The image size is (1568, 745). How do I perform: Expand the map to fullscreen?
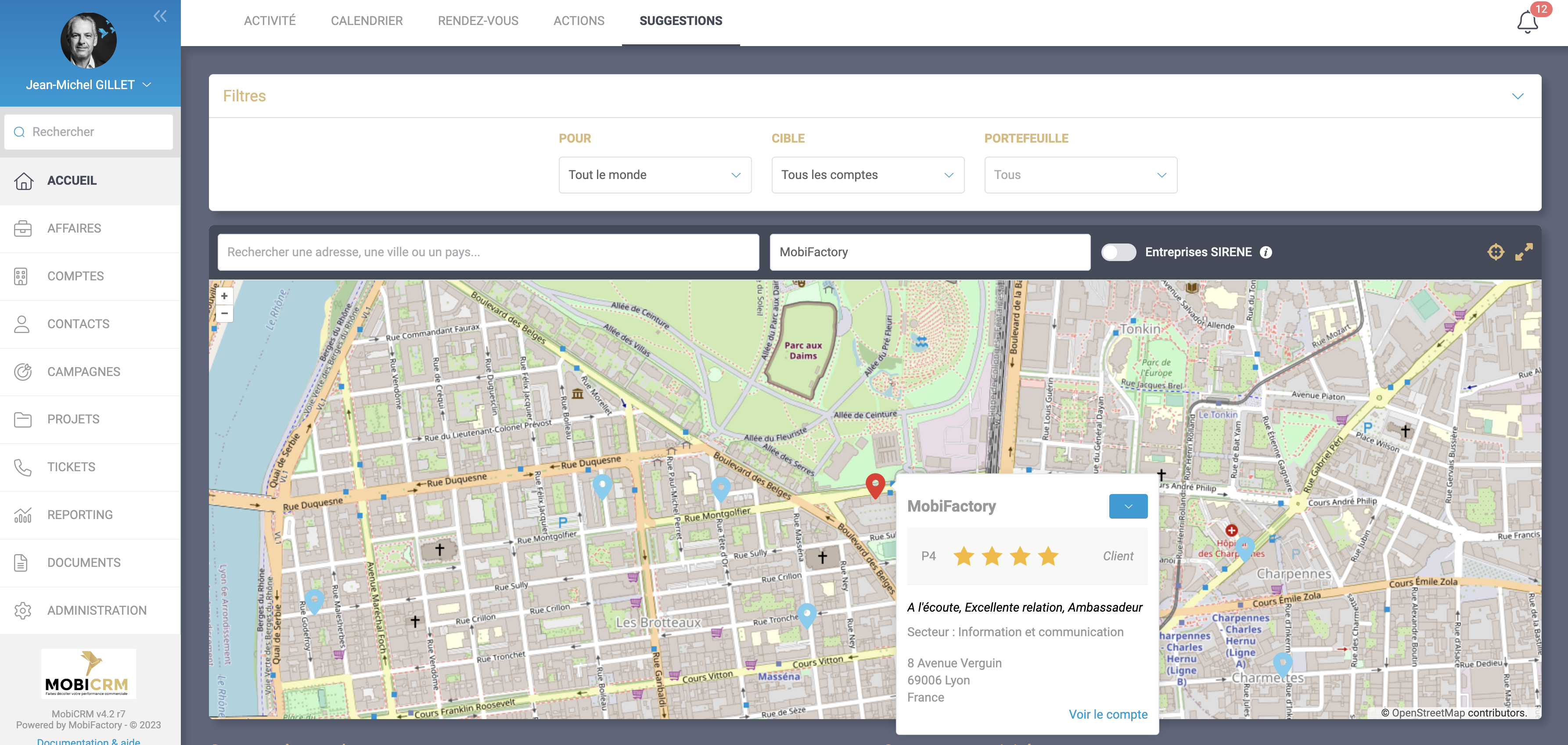1524,252
